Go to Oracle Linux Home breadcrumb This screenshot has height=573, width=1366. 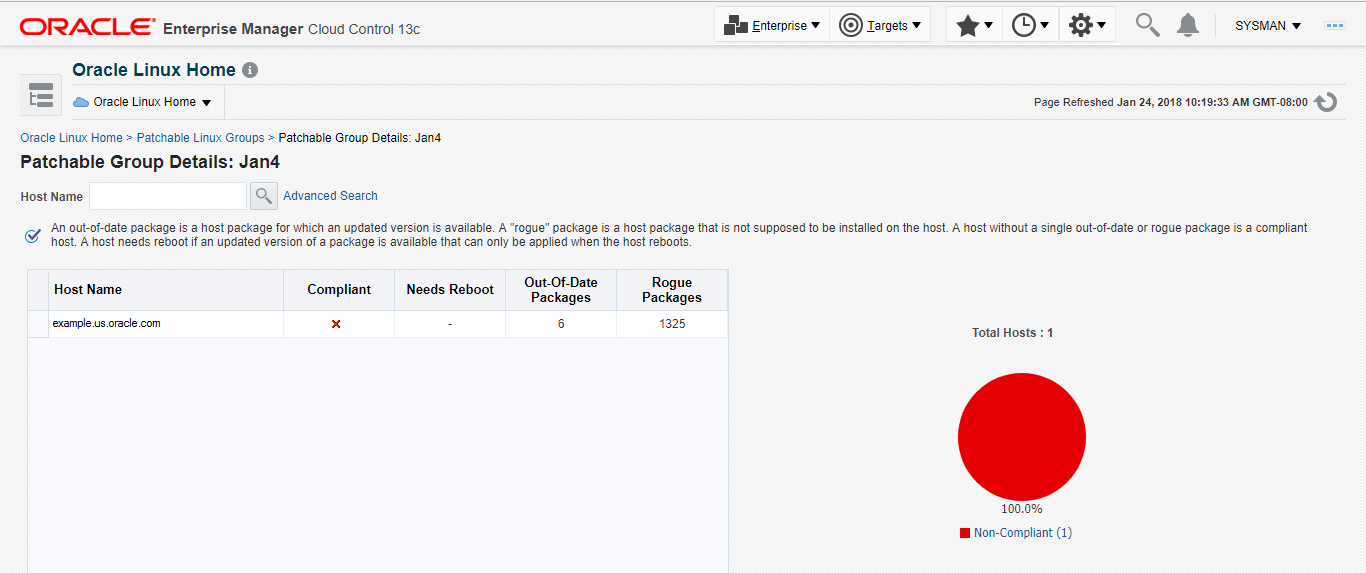pos(71,138)
